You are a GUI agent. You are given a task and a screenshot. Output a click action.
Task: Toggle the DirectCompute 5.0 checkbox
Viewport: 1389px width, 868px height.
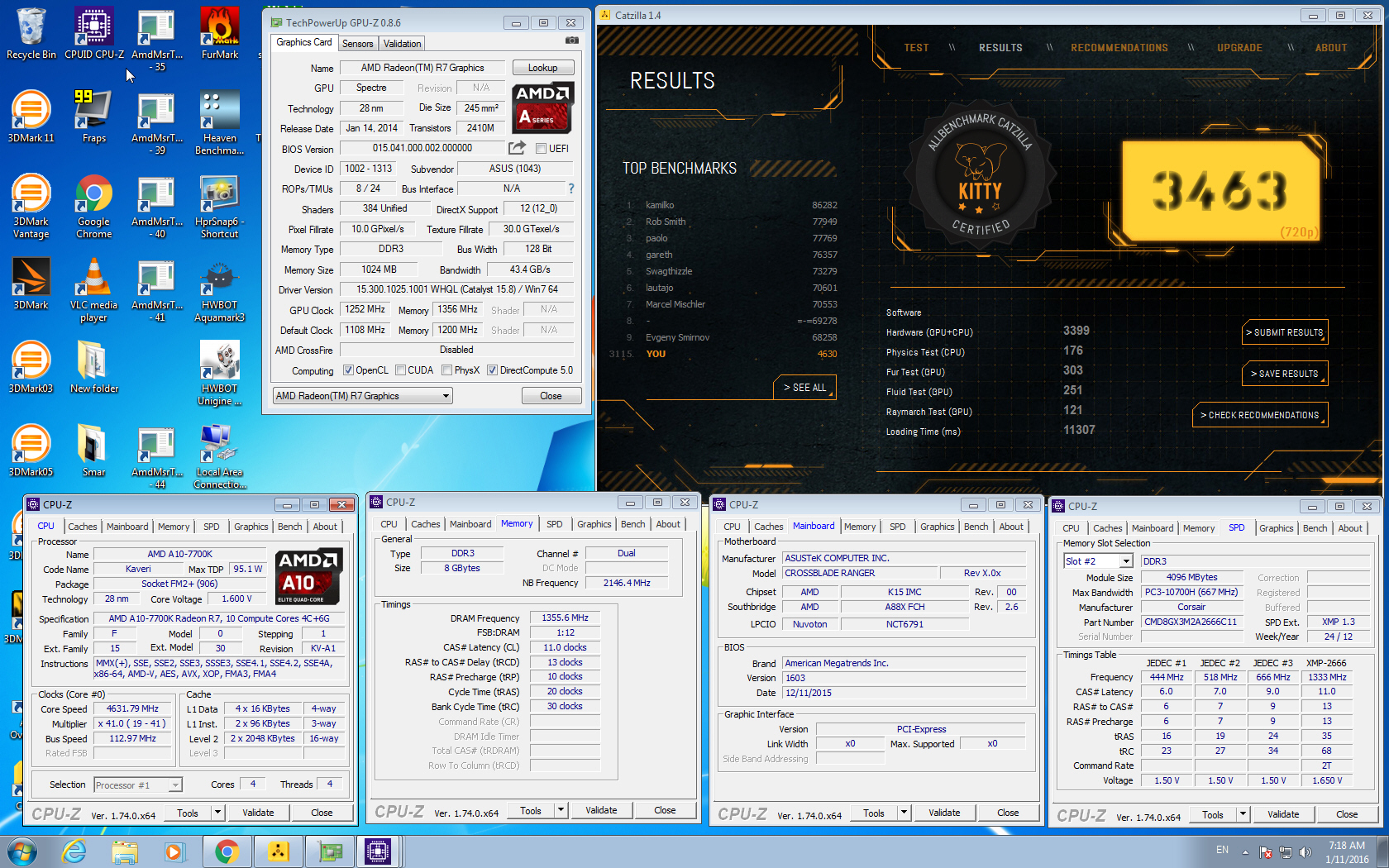pos(492,370)
